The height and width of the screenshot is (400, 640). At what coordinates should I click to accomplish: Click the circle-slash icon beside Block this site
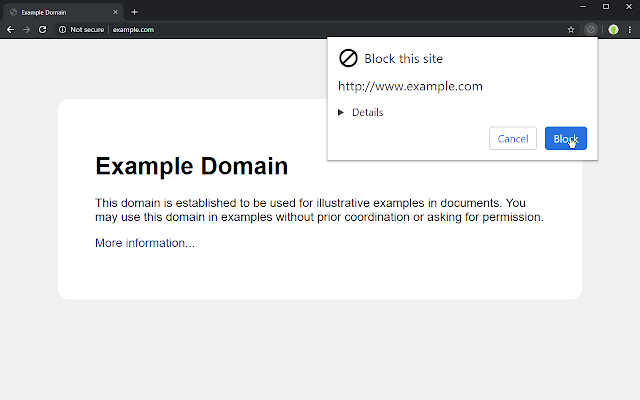(x=348, y=58)
